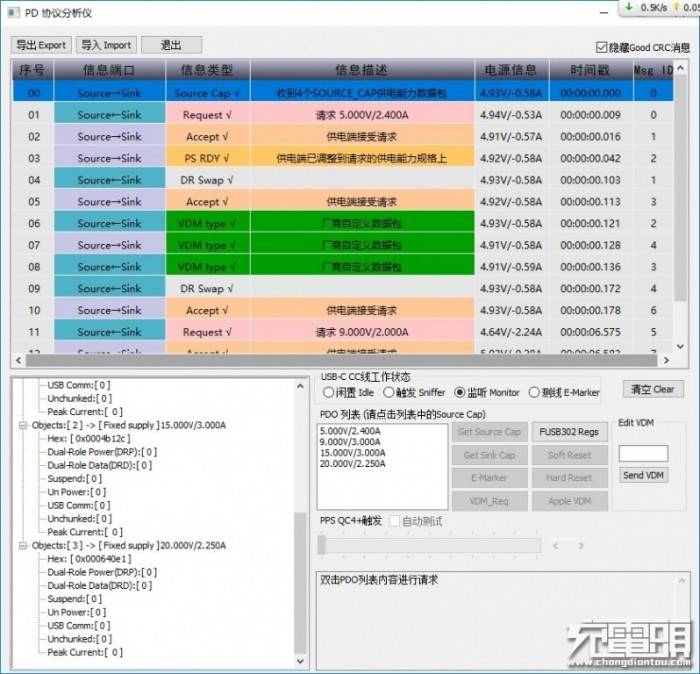
Task: Enable the auto test checkbox
Action: tap(394, 521)
